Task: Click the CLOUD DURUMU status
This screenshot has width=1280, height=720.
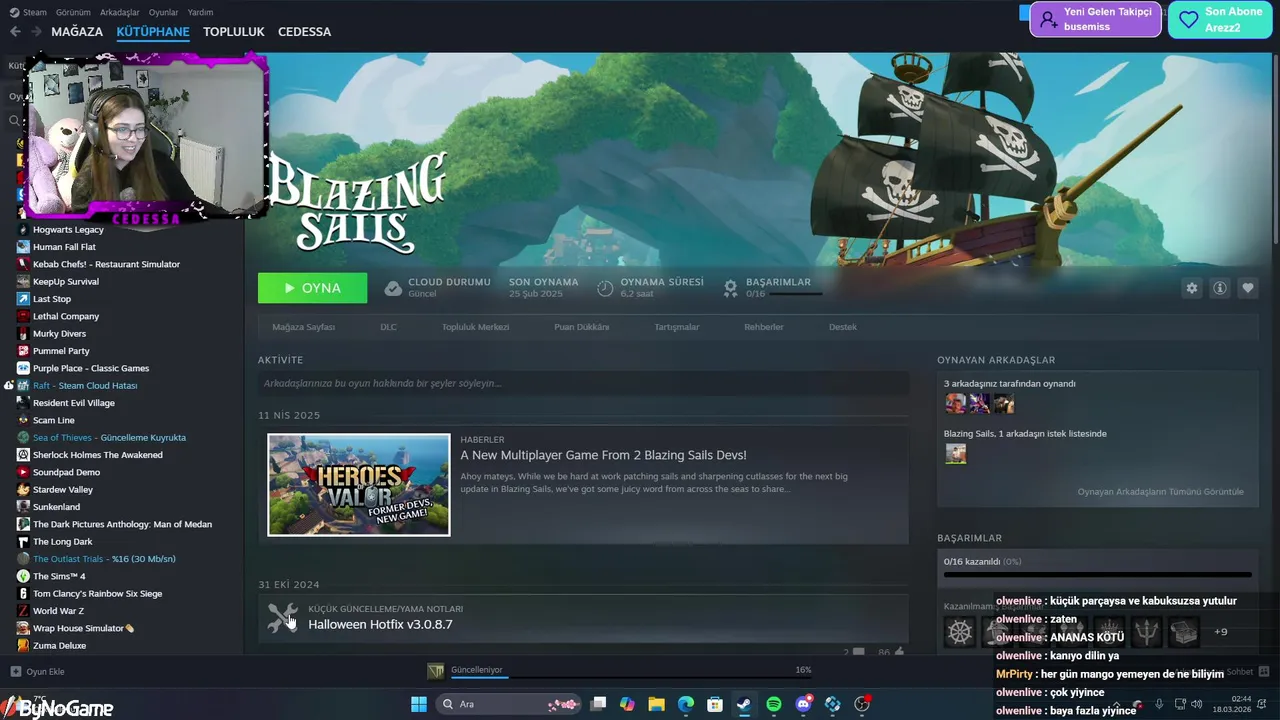Action: tap(437, 288)
